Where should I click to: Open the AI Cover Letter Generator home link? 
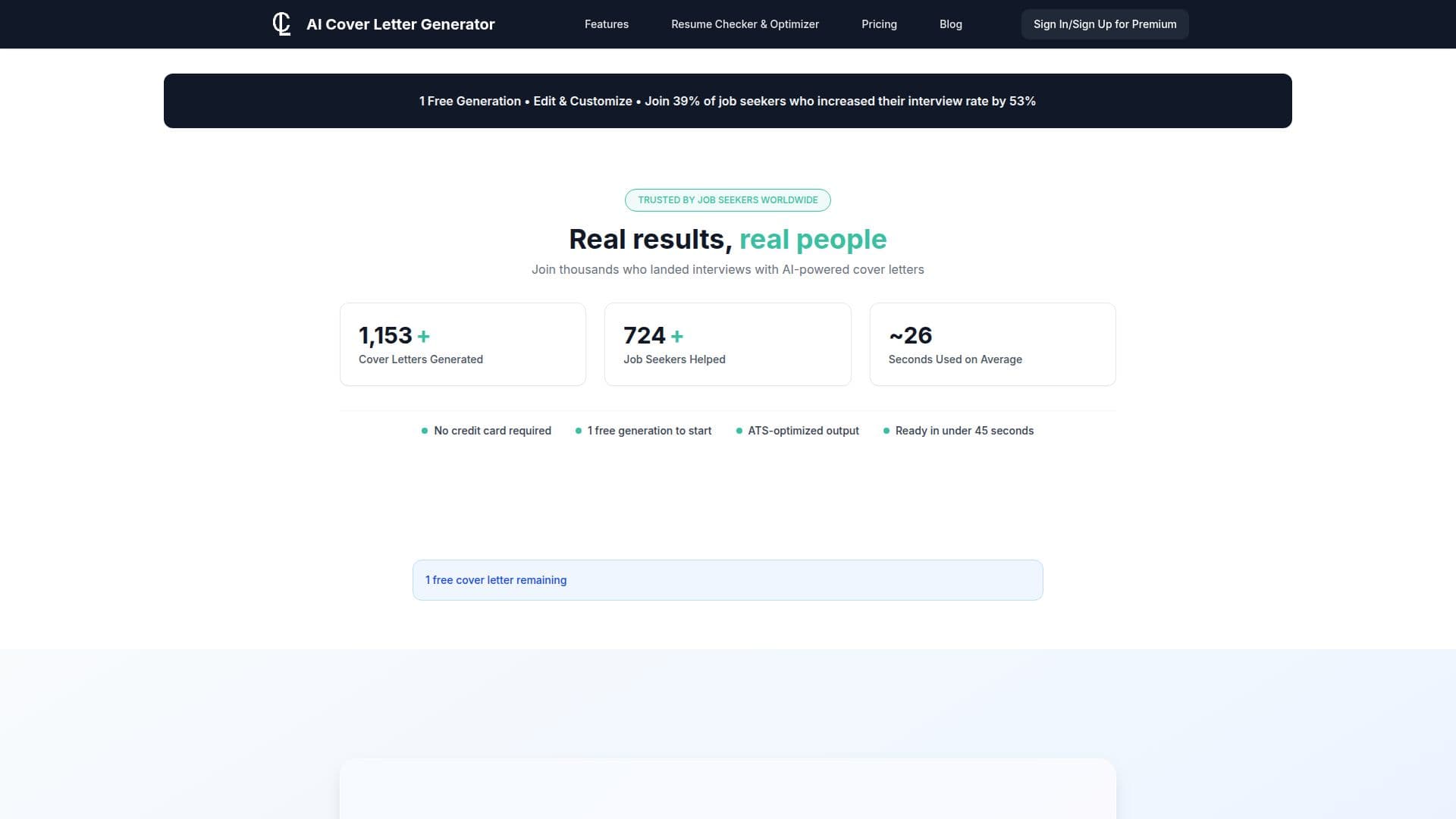coord(400,24)
